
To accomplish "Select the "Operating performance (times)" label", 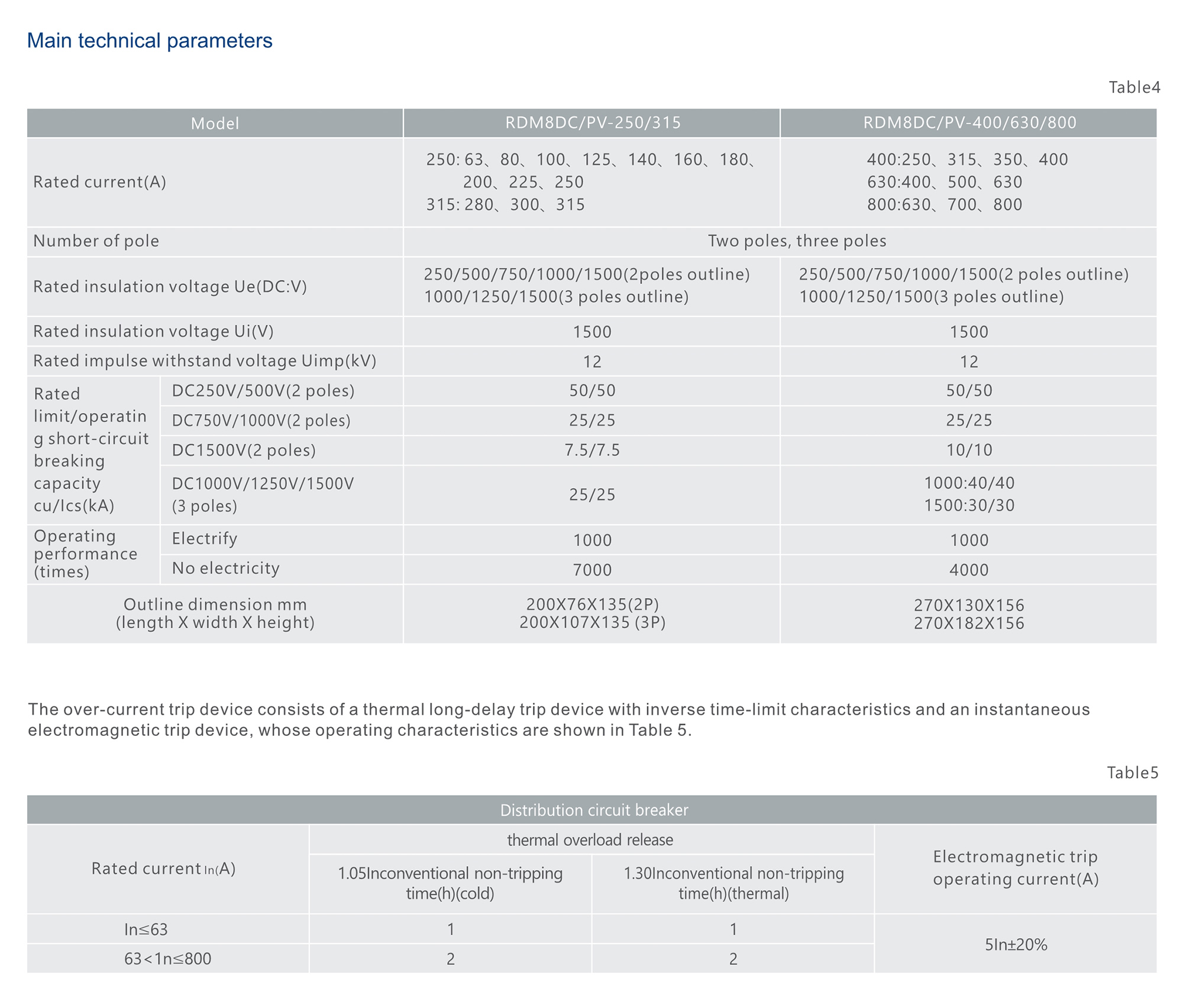I will click(85, 554).
